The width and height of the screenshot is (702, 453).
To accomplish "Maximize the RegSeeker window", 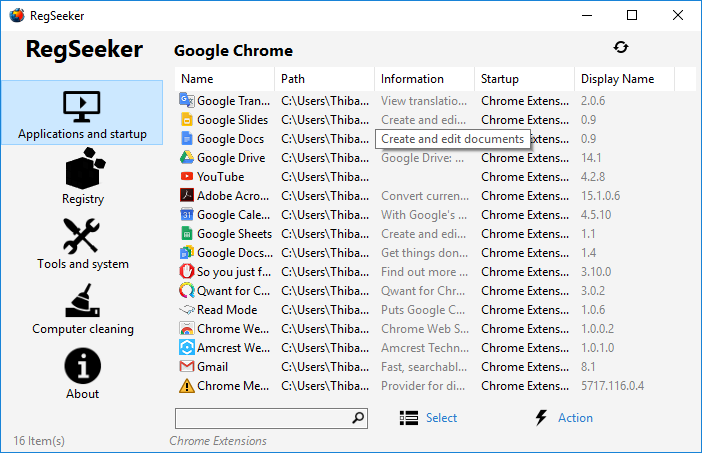I will [632, 15].
